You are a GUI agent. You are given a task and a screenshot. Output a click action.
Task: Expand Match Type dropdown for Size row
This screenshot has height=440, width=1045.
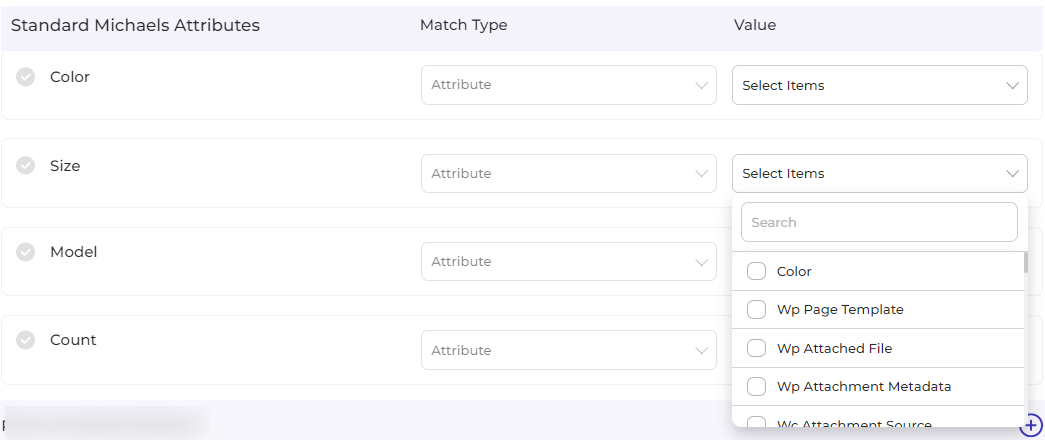pyautogui.click(x=568, y=173)
